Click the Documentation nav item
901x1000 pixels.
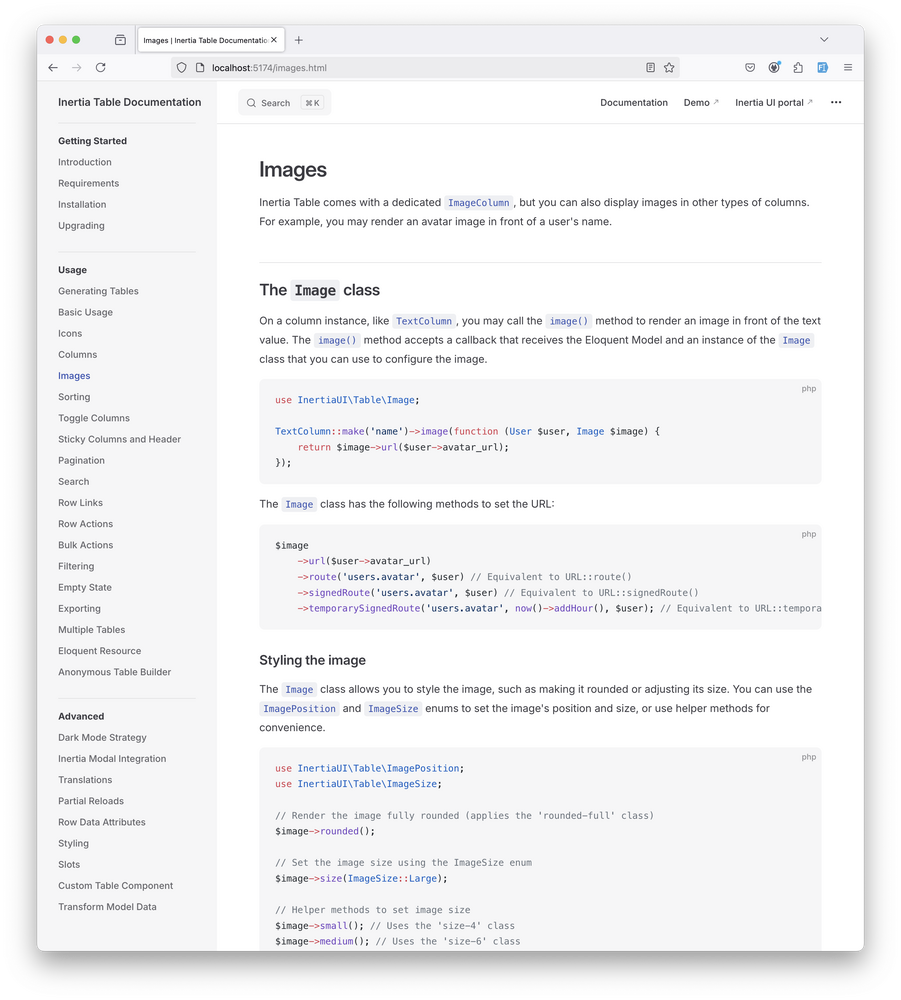click(x=634, y=102)
